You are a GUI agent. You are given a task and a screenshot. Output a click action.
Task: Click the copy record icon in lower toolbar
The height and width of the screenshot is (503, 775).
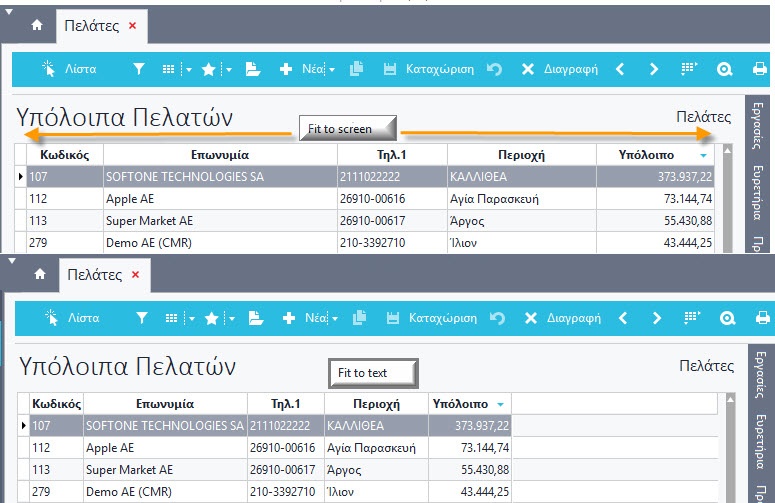(x=359, y=318)
